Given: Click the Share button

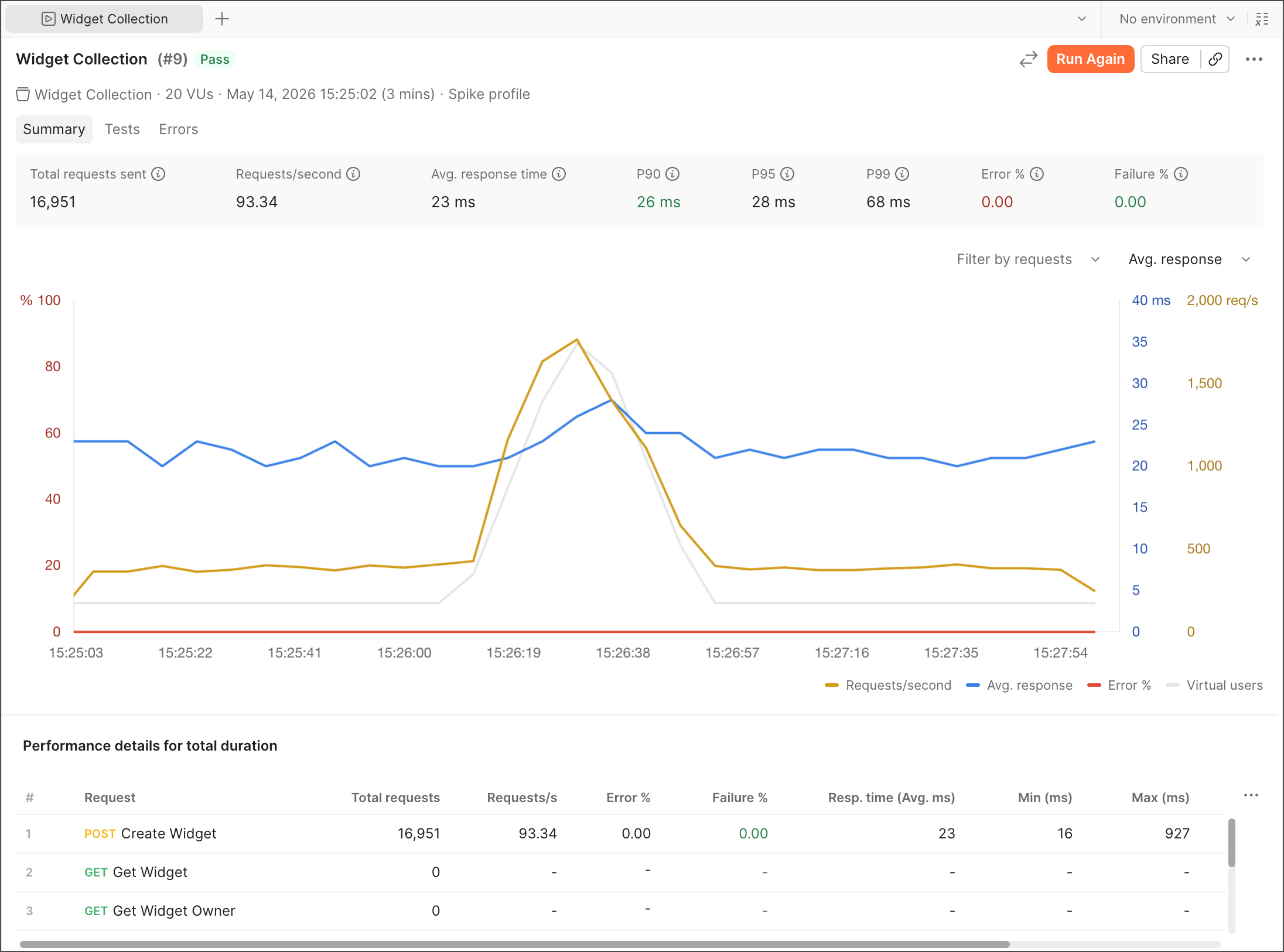Looking at the screenshot, I should pyautogui.click(x=1170, y=59).
